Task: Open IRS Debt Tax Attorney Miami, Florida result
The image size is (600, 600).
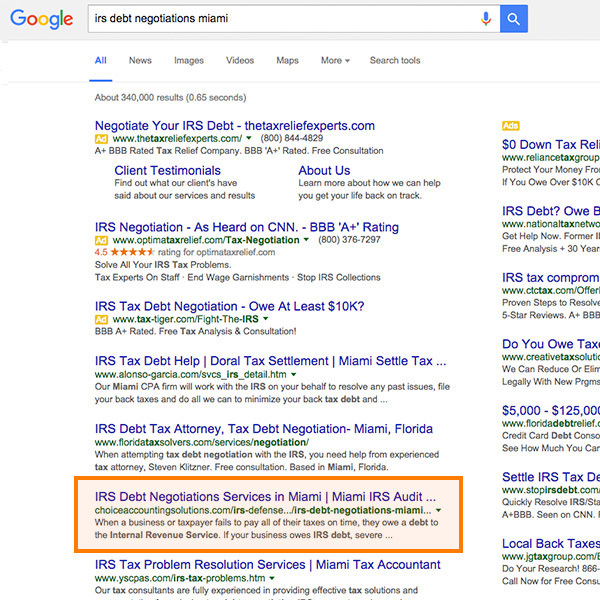Action: pos(264,429)
